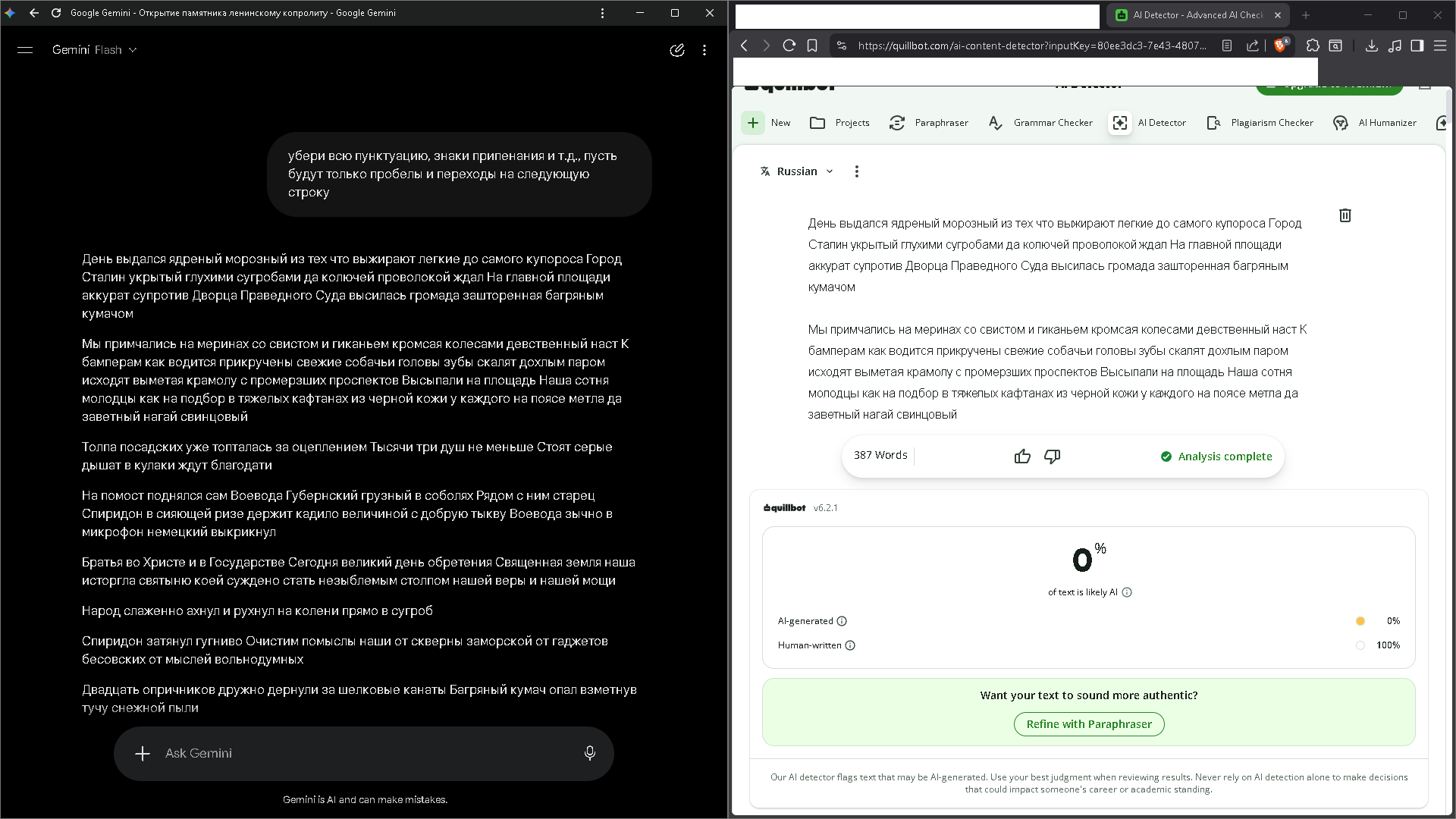Viewport: 1456px width, 819px height.
Task: Reload the Gemini app window
Action: tap(56, 13)
